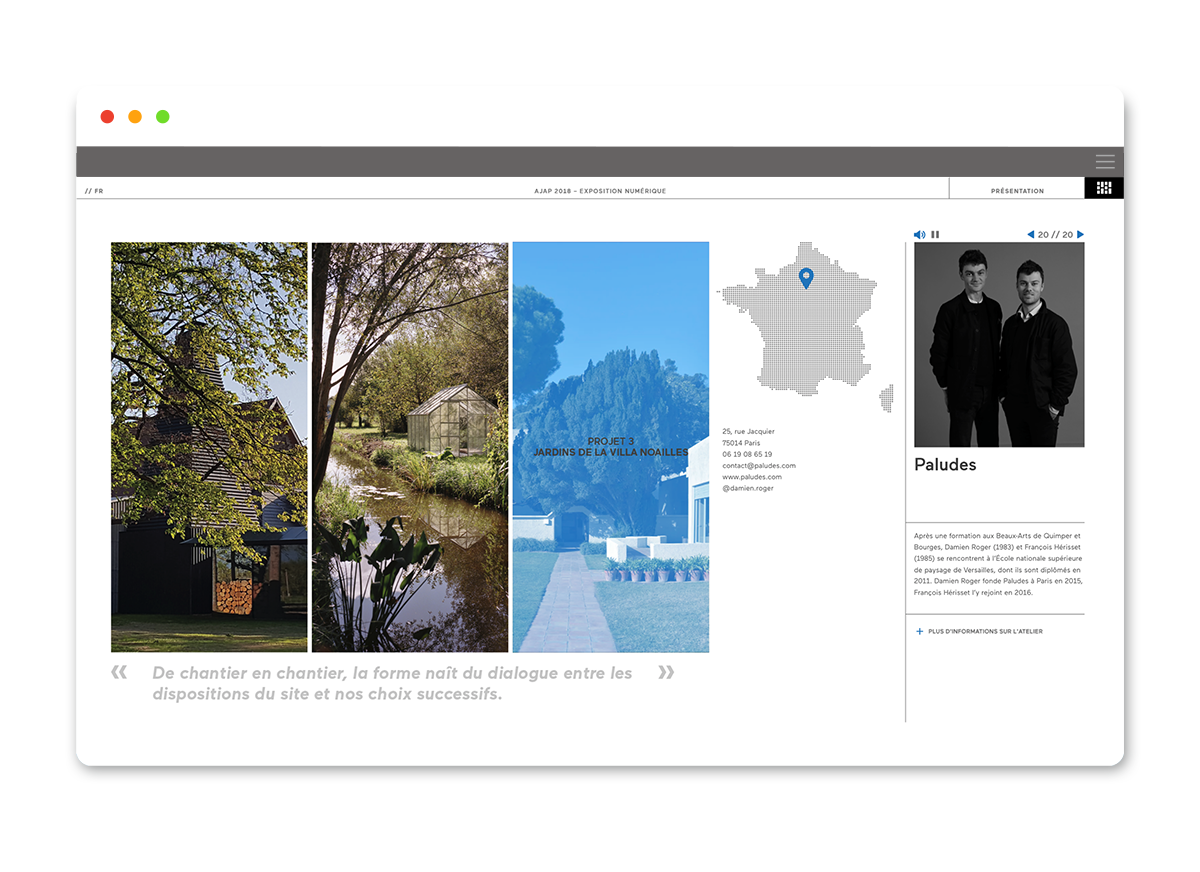
Task: Click the Paludes portrait photo
Action: point(999,345)
